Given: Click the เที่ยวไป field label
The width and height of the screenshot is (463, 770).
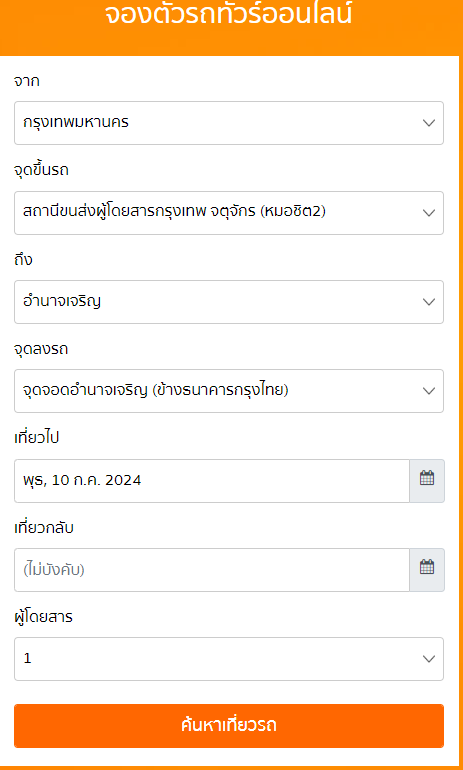Looking at the screenshot, I should click(x=36, y=438).
